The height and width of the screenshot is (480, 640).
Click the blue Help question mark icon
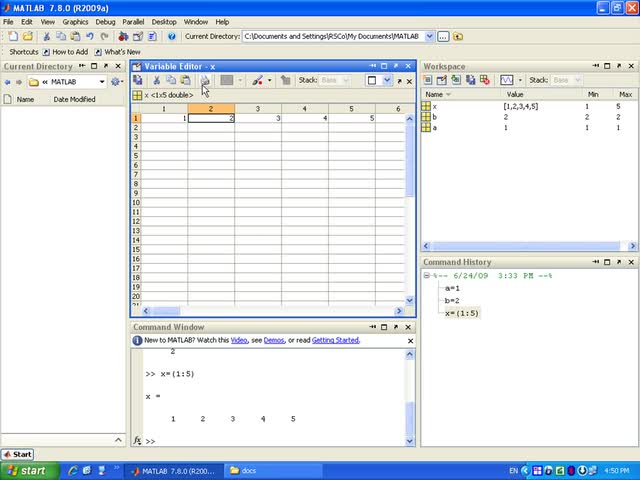pos(171,36)
